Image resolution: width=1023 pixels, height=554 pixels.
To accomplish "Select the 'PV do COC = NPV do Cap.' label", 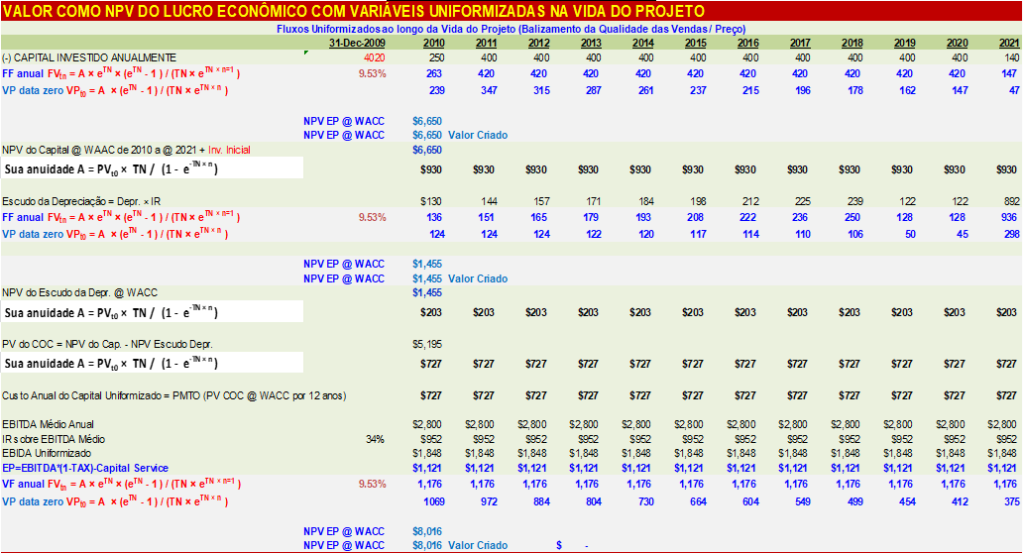I will (x=108, y=345).
